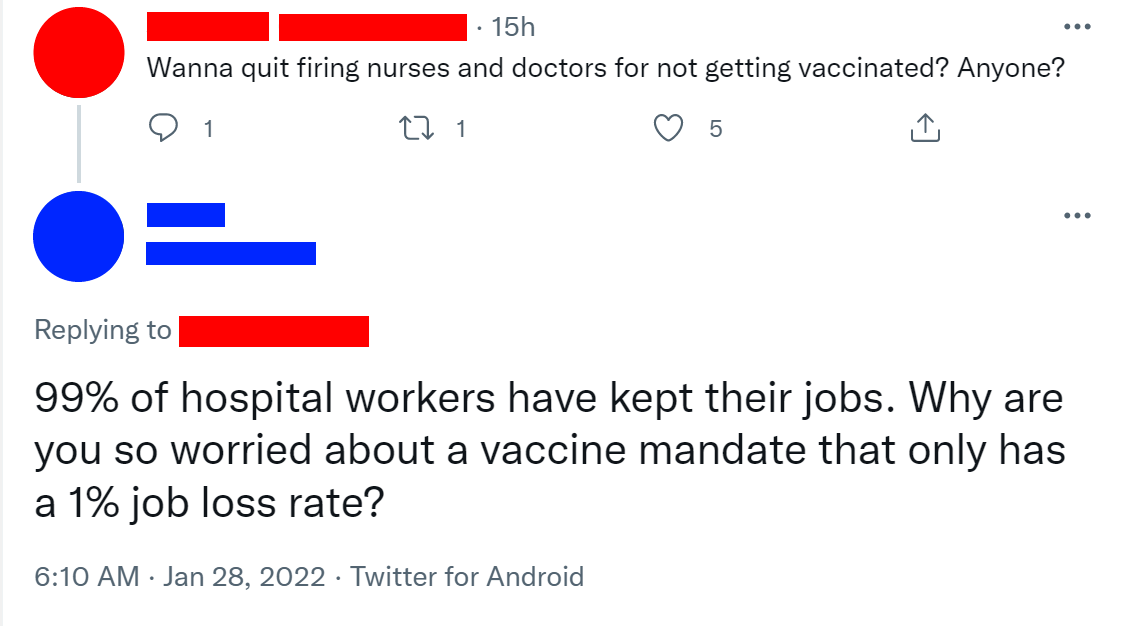Expand the reply tweet's options menu

pyautogui.click(x=1077, y=215)
